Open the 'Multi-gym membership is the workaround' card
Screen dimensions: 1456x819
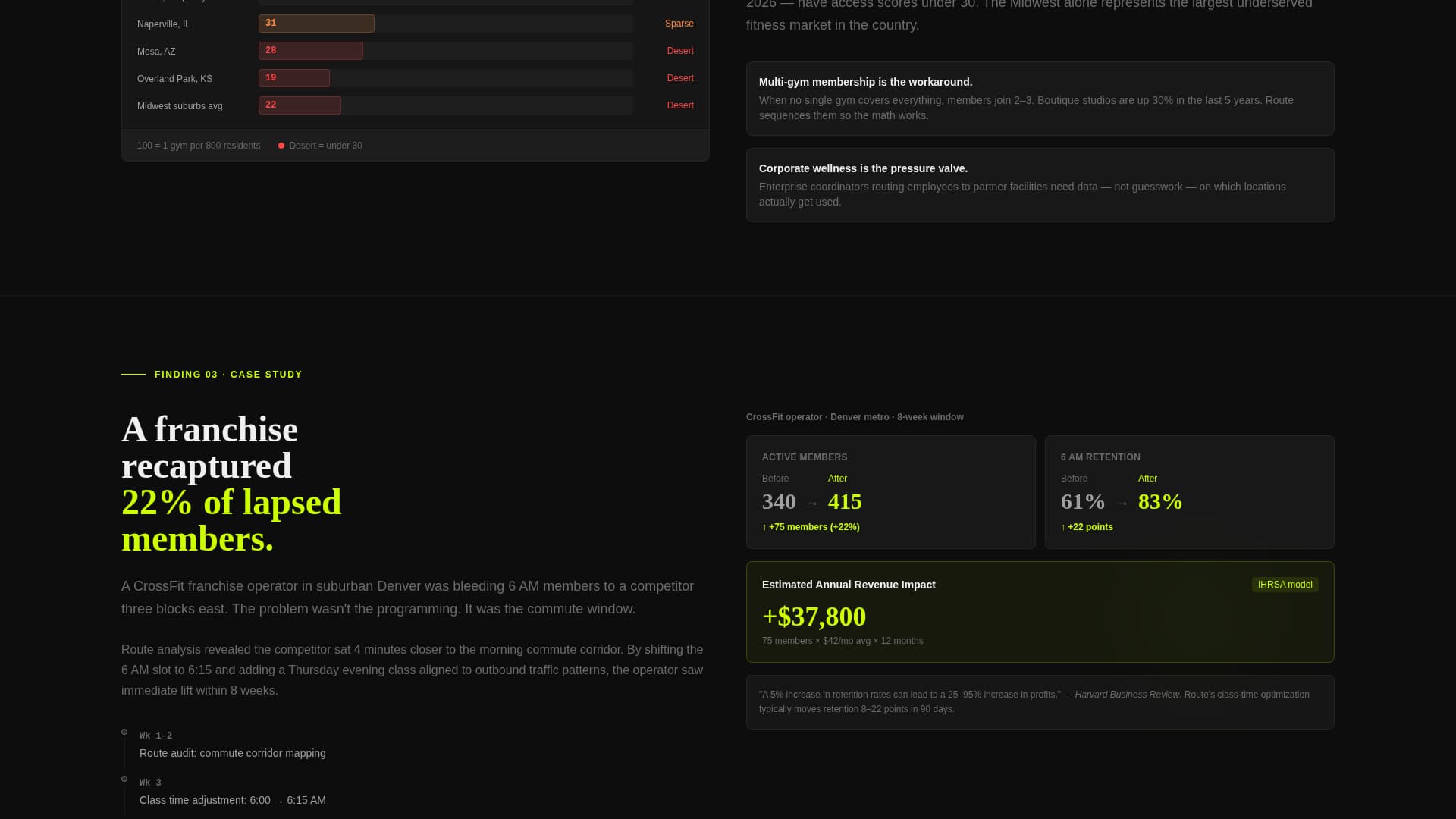coord(1040,99)
